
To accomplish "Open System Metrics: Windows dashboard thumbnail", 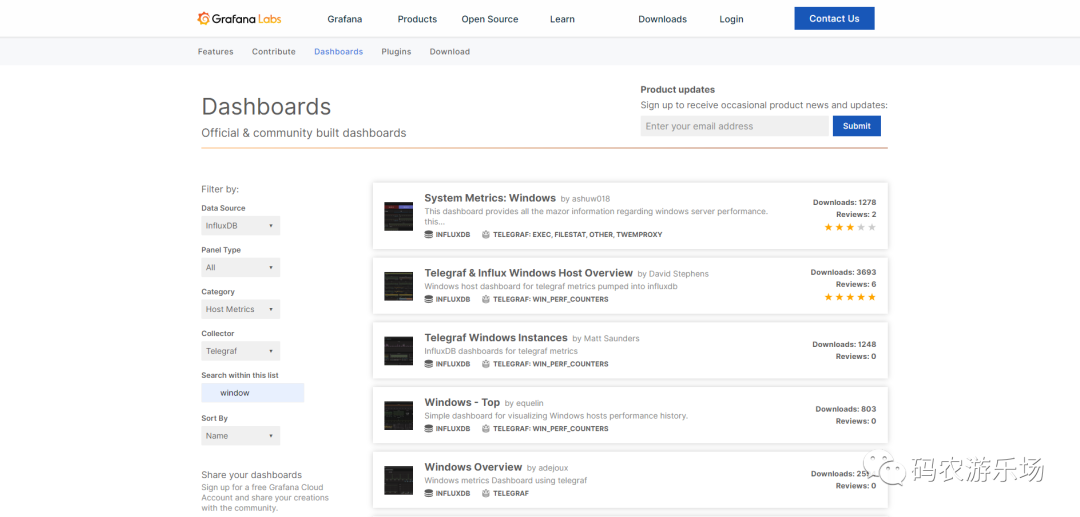I will click(398, 216).
